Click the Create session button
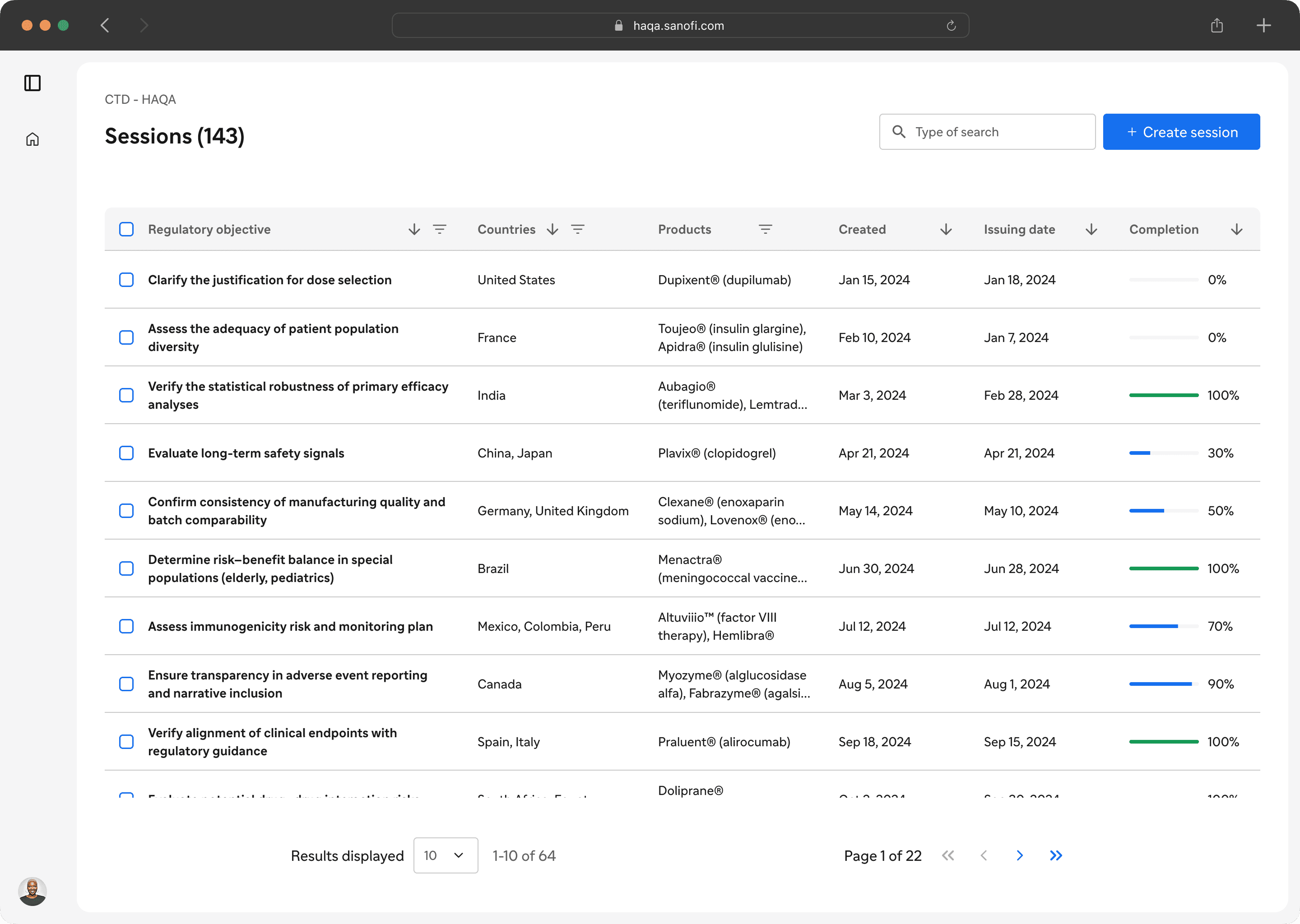The height and width of the screenshot is (924, 1300). point(1181,132)
